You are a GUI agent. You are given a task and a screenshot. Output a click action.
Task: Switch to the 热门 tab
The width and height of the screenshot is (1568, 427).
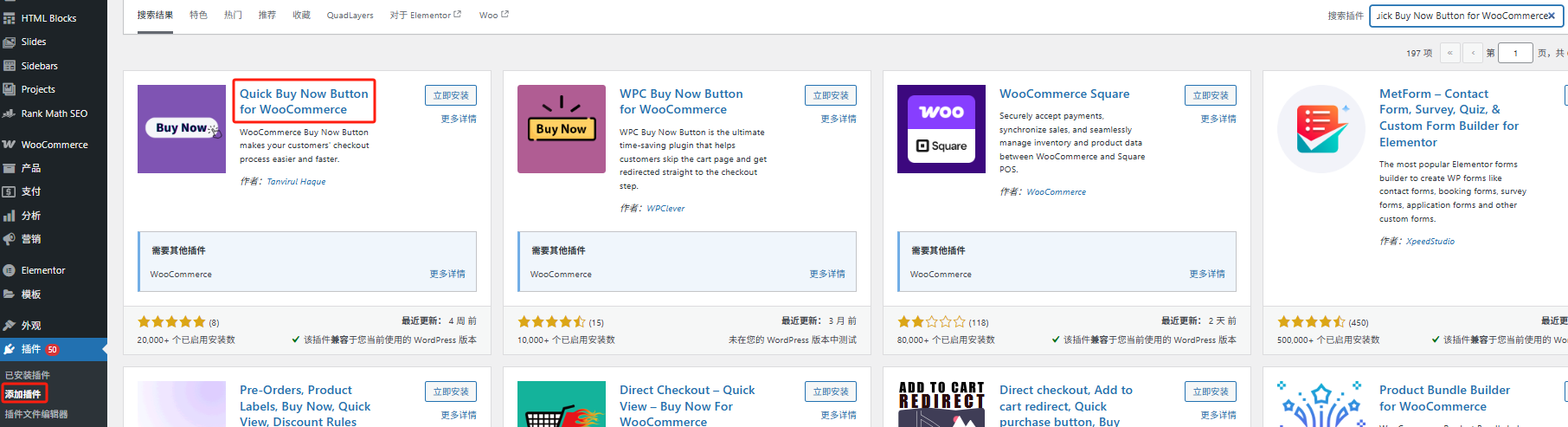click(x=233, y=15)
